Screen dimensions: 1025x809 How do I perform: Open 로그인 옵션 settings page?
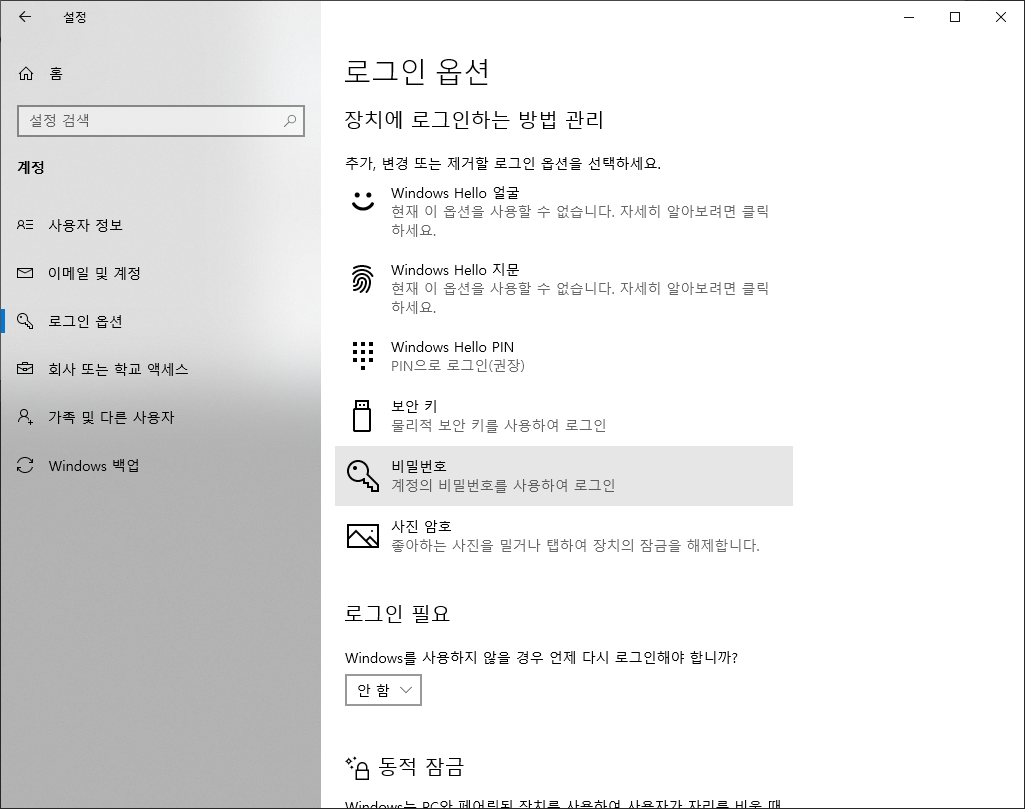[160, 321]
